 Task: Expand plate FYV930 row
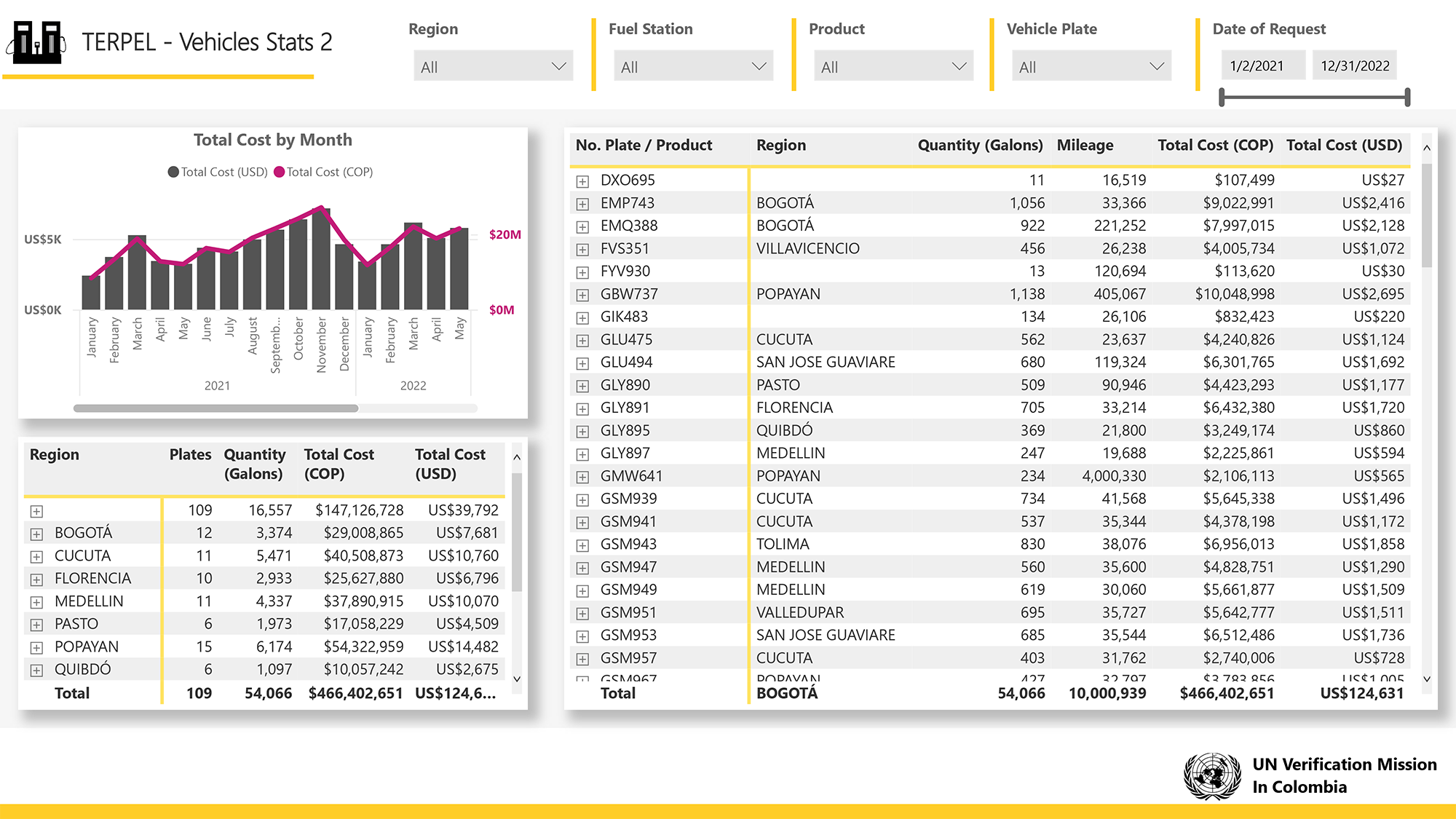[x=582, y=272]
